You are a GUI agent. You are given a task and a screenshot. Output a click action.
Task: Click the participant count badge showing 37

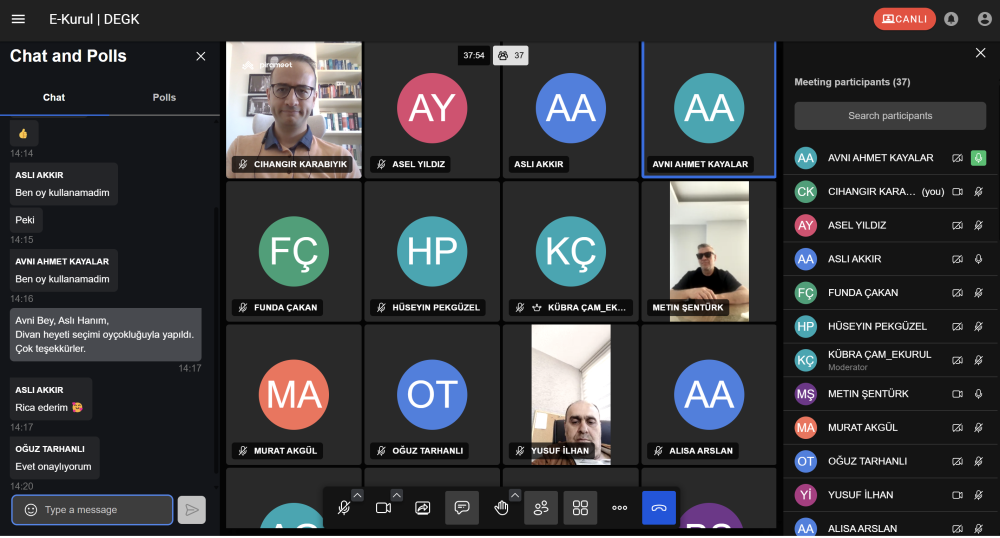coord(511,55)
